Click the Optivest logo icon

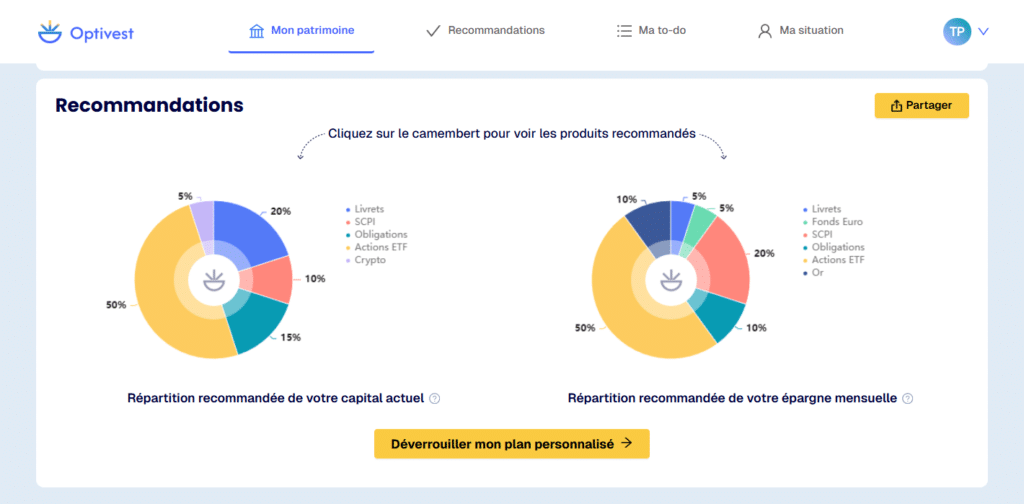tap(49, 32)
